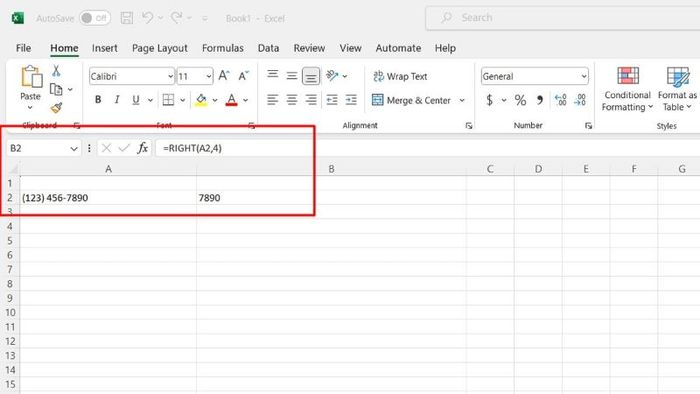Open the Font Color dropdown arrow
Image resolution: width=700 pixels, height=394 pixels.
pyautogui.click(x=246, y=100)
